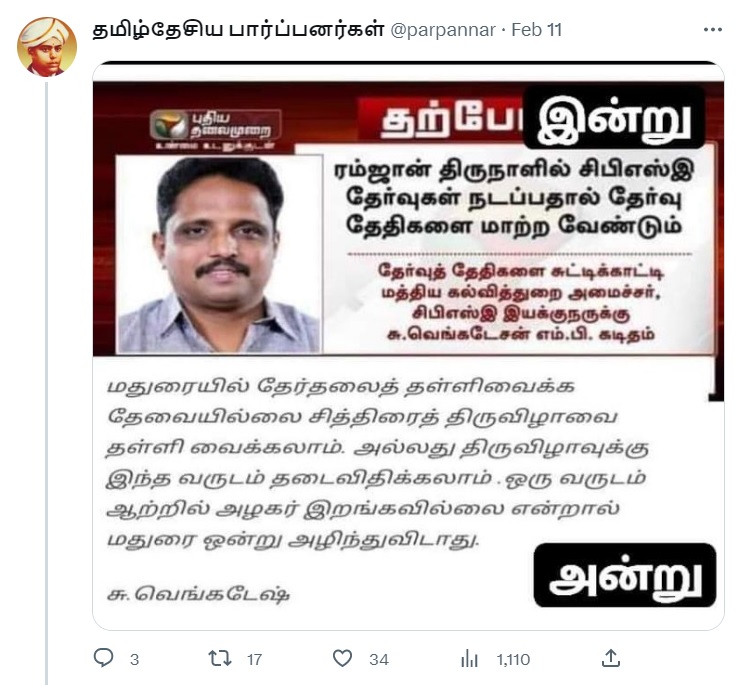Open the three-dot more options menu

tap(713, 30)
